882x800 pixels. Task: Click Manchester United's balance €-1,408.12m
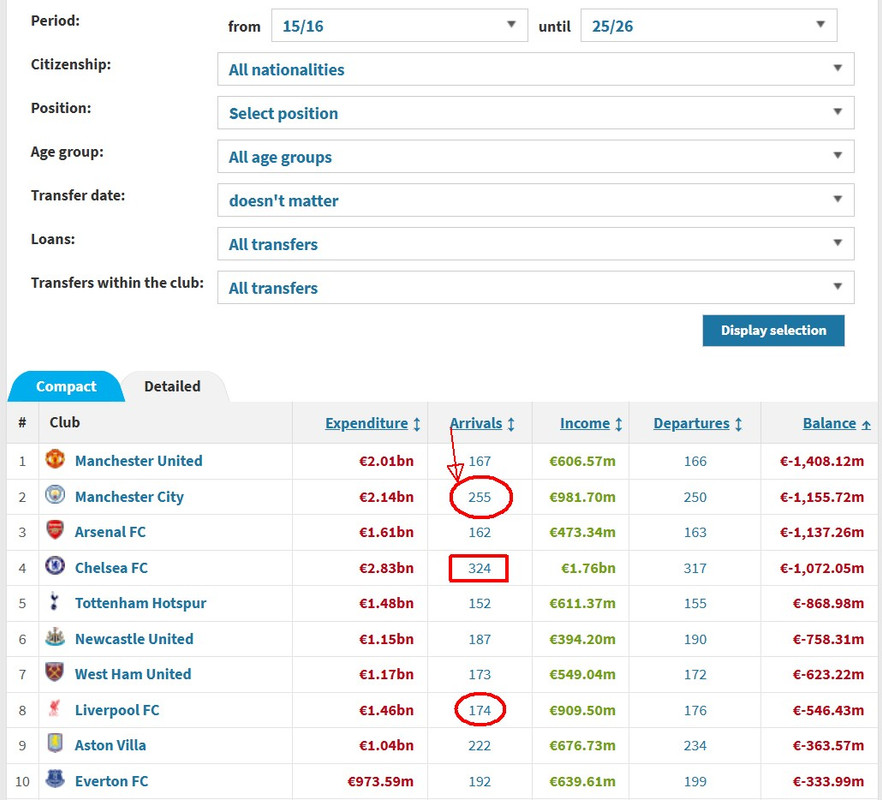pos(822,461)
